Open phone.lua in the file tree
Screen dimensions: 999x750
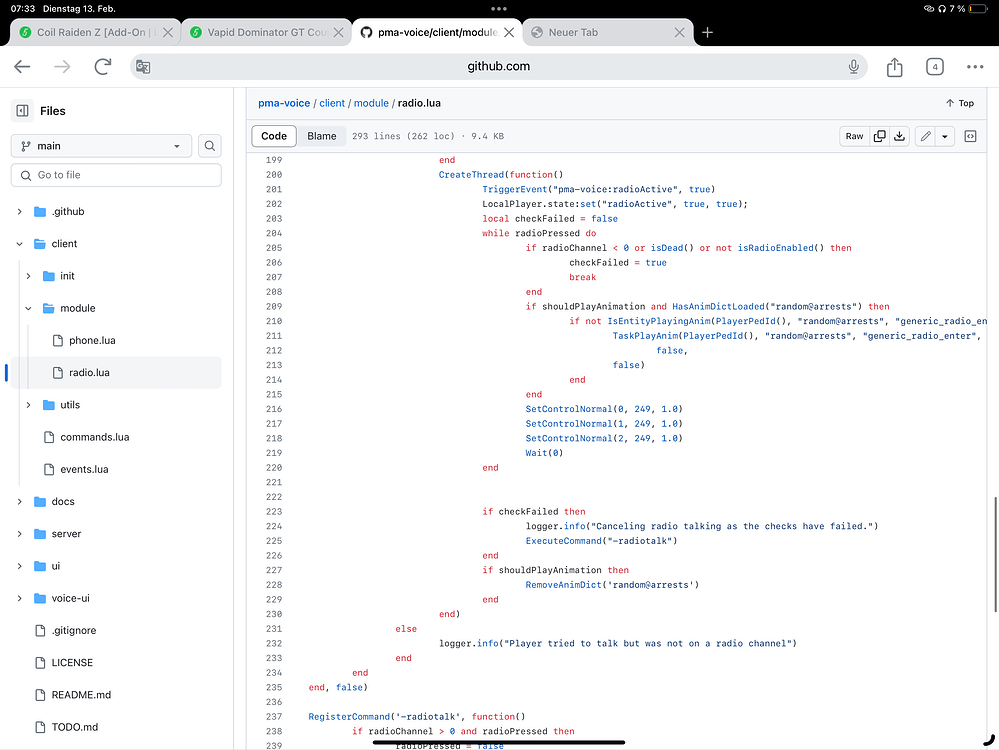92,341
